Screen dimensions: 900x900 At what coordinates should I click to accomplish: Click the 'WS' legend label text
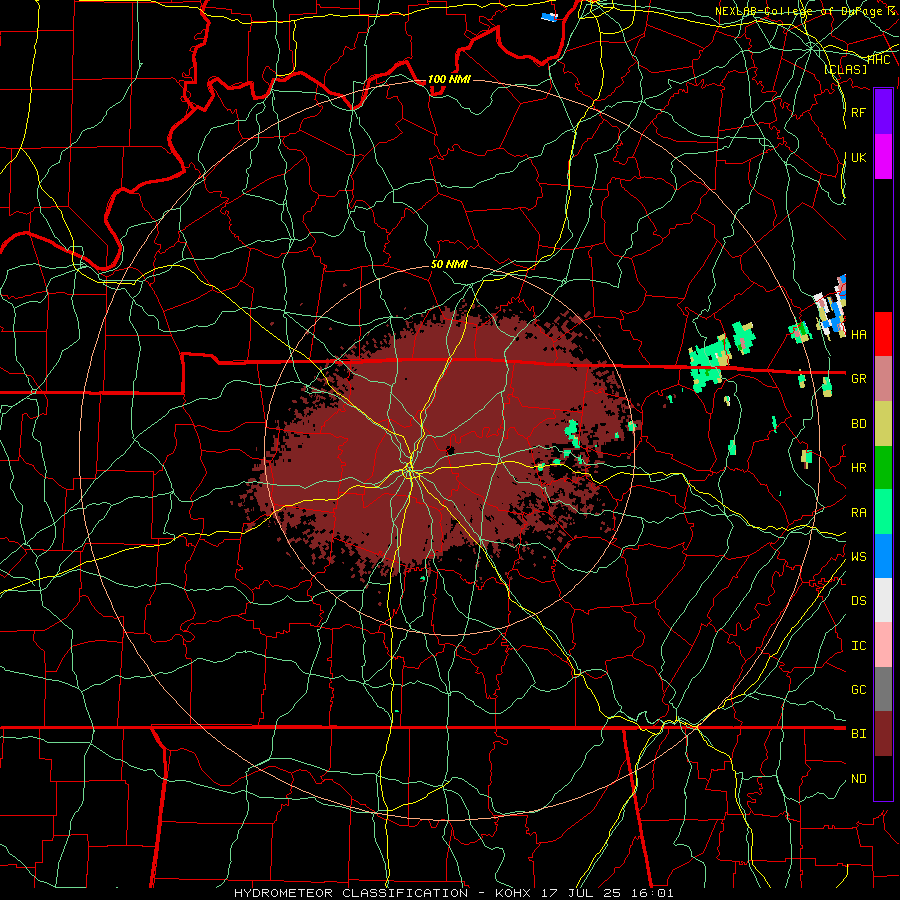click(858, 557)
